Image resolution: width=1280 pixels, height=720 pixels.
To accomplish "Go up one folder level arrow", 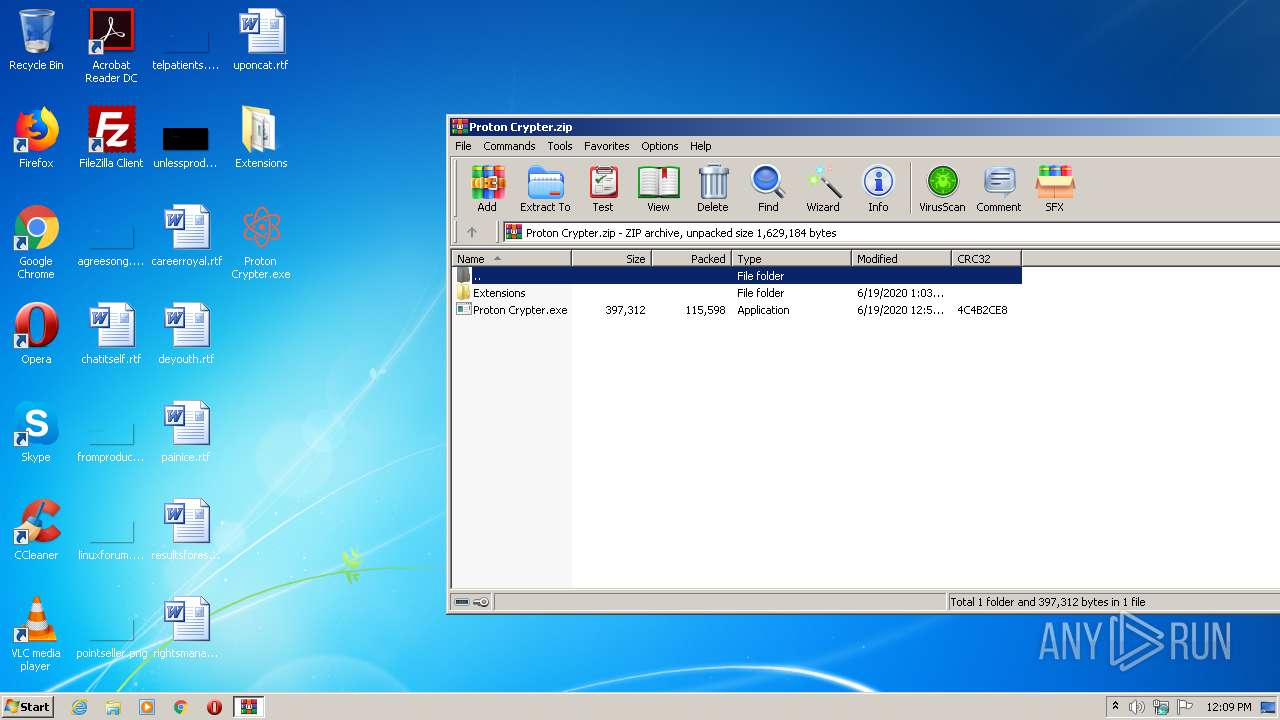I will pos(472,232).
